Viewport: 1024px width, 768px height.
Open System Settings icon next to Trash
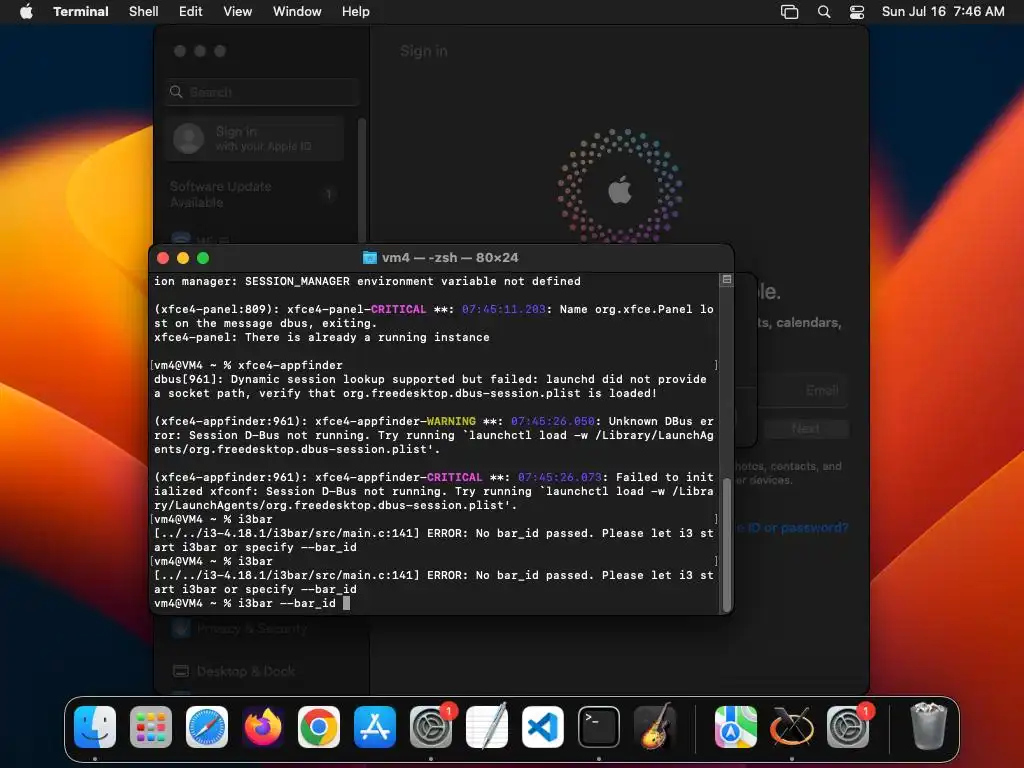[848, 727]
